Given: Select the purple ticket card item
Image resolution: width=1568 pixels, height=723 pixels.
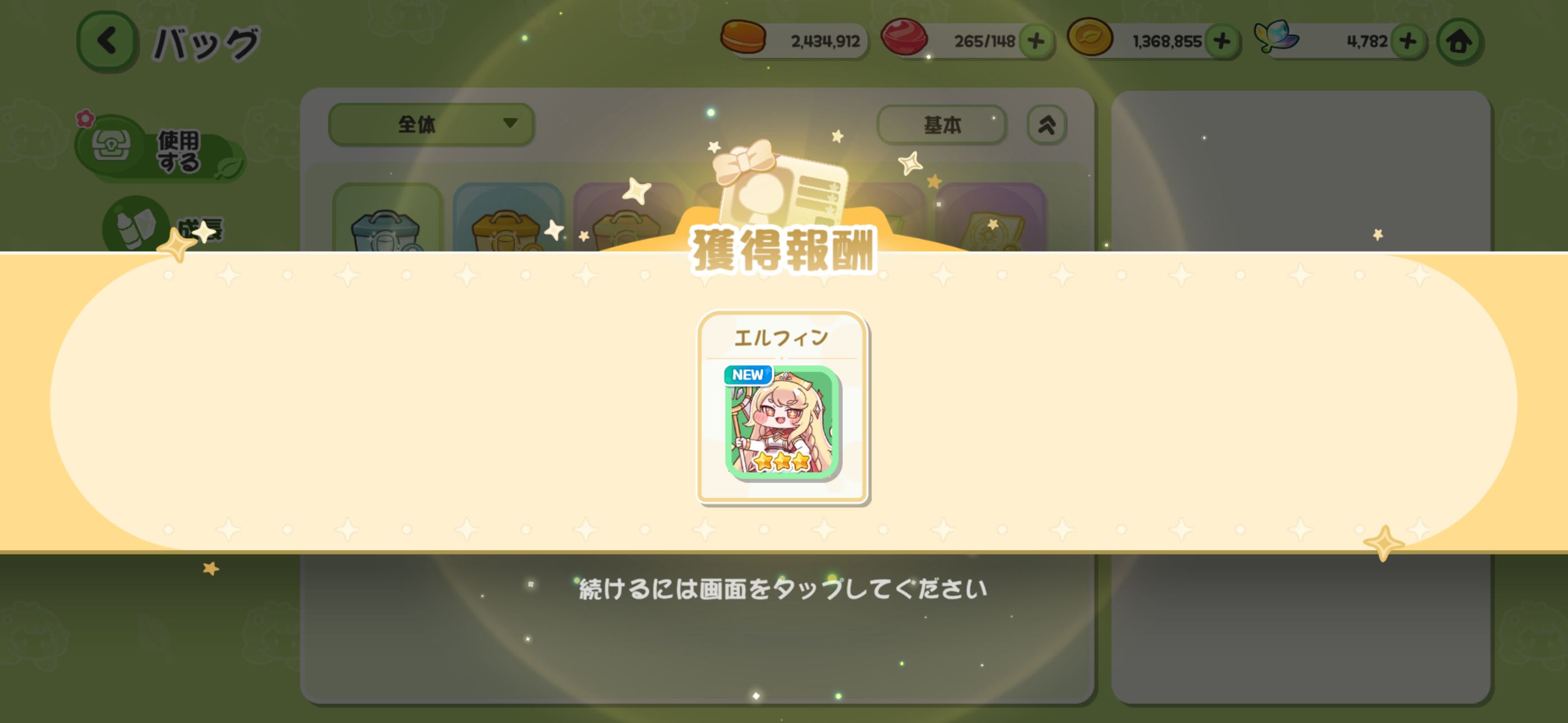Looking at the screenshot, I should pyautogui.click(x=991, y=219).
